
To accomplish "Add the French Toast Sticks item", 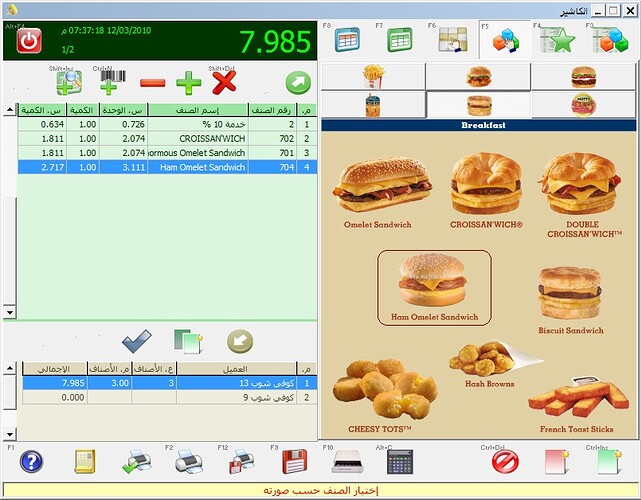I will 577,405.
